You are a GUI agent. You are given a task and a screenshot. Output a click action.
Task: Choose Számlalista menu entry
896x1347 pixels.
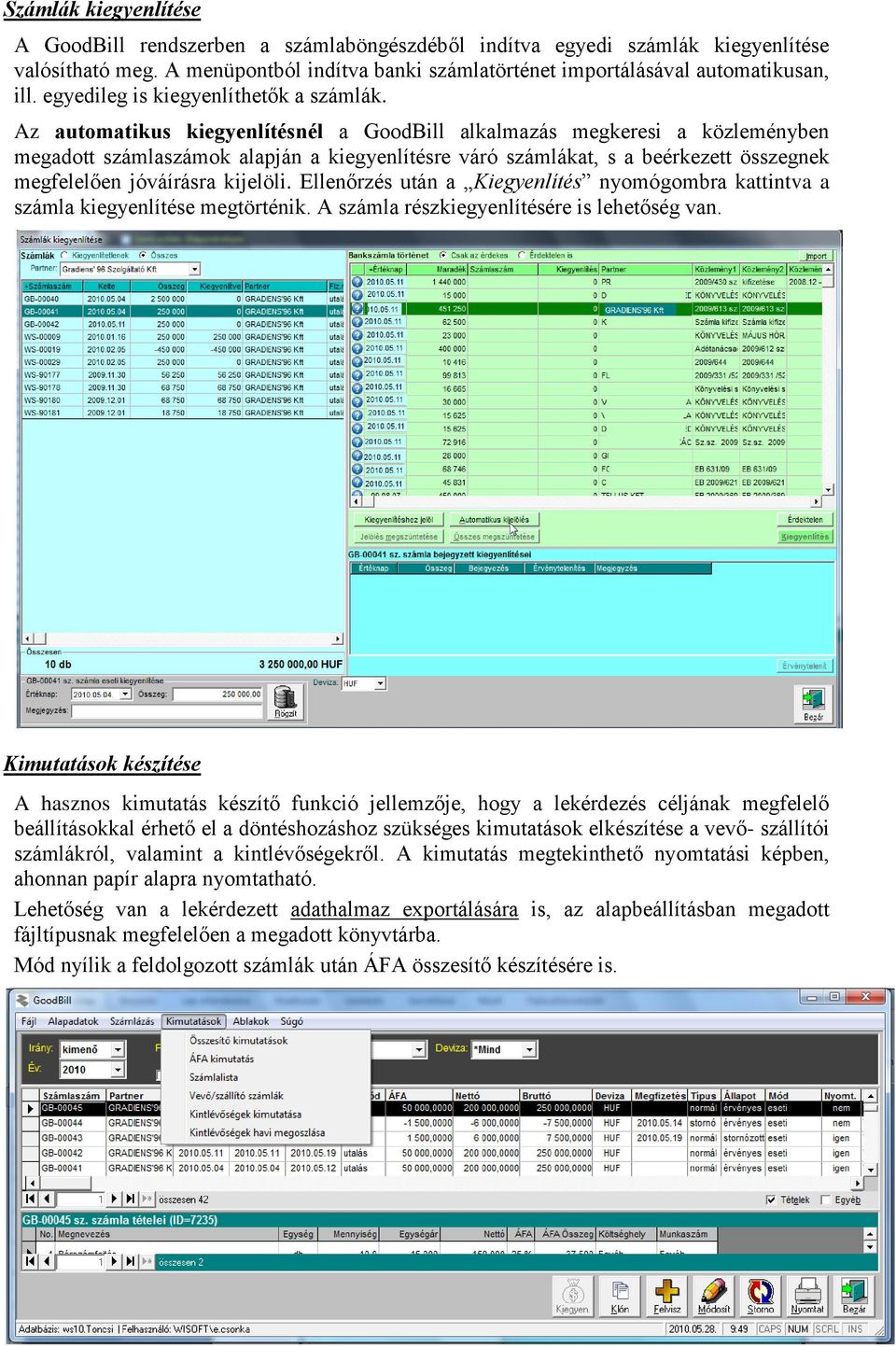tap(214, 1077)
